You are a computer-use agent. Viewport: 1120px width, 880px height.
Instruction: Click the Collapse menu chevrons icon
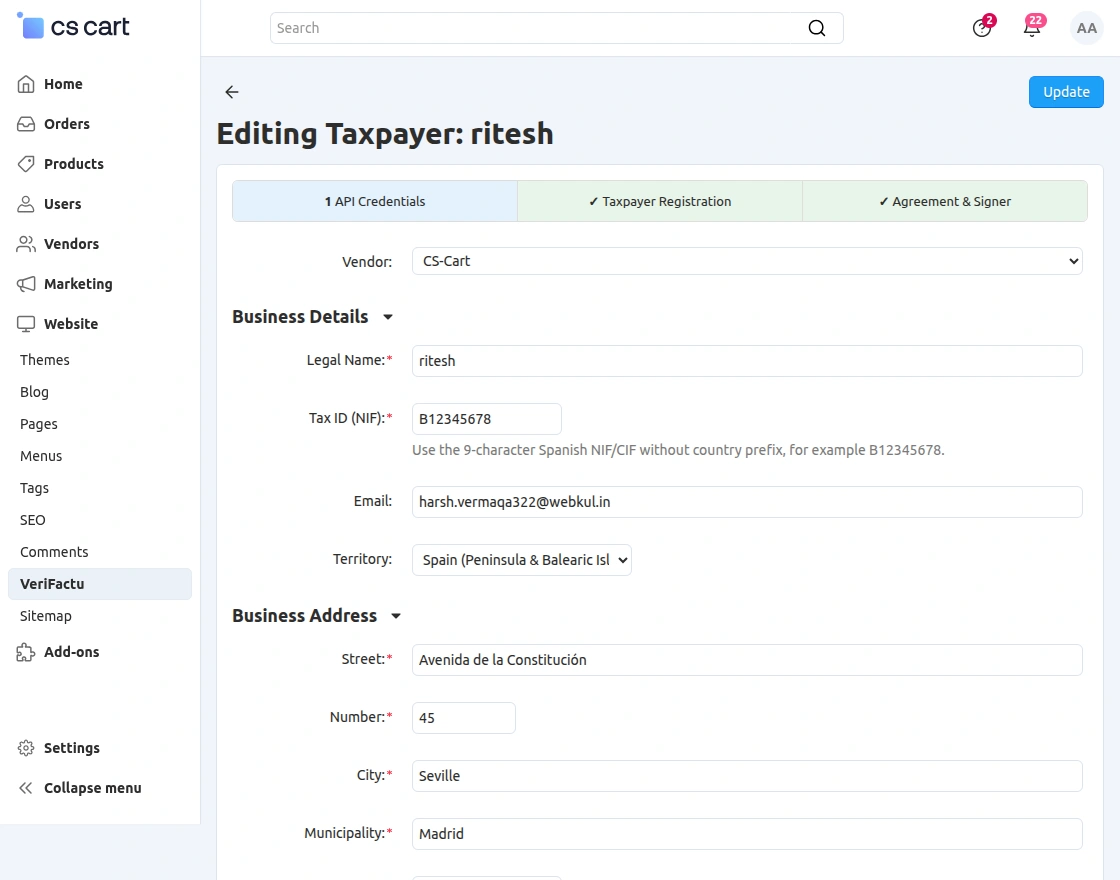tap(26, 788)
